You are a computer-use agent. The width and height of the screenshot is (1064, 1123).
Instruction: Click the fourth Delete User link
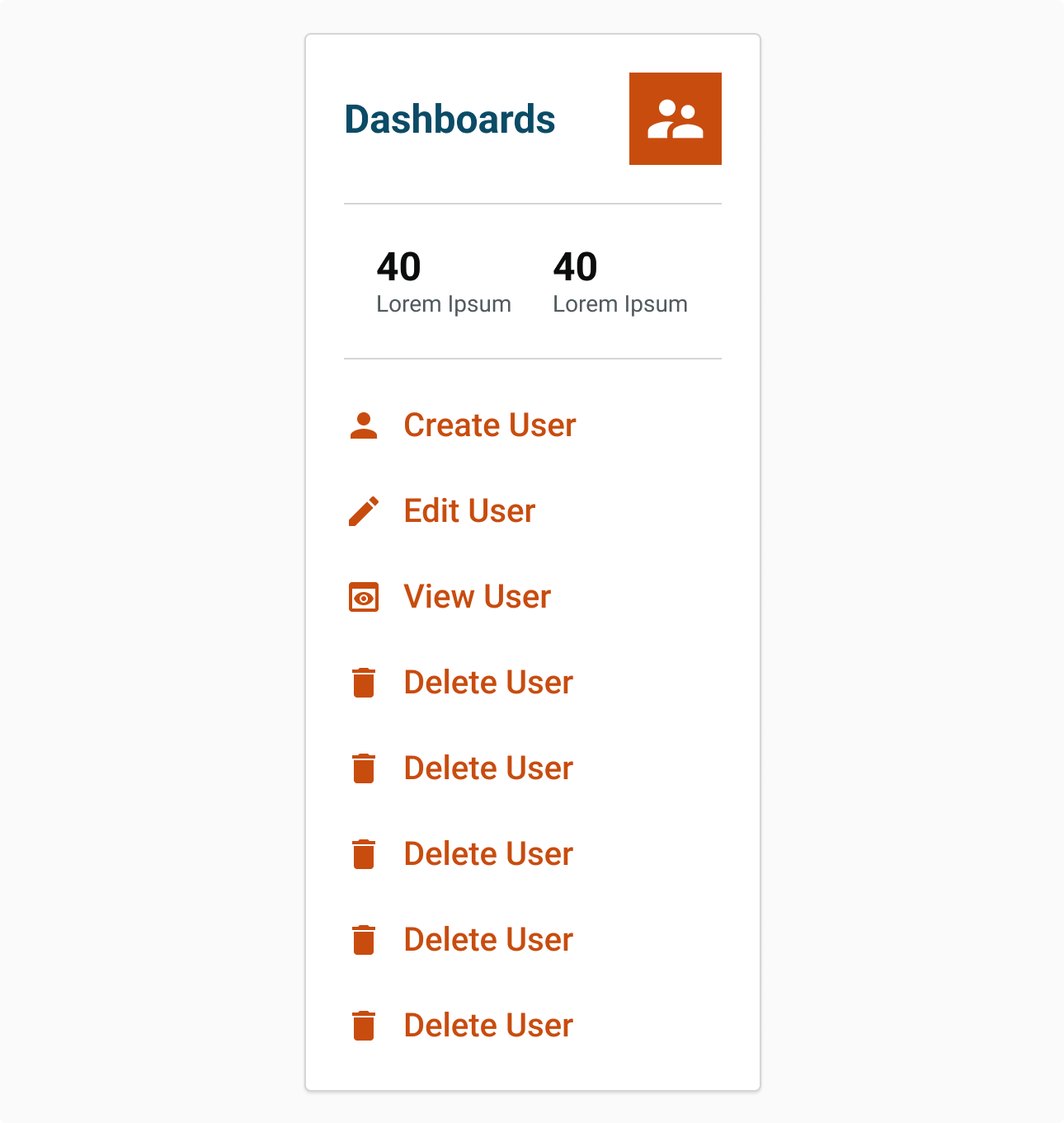point(488,940)
